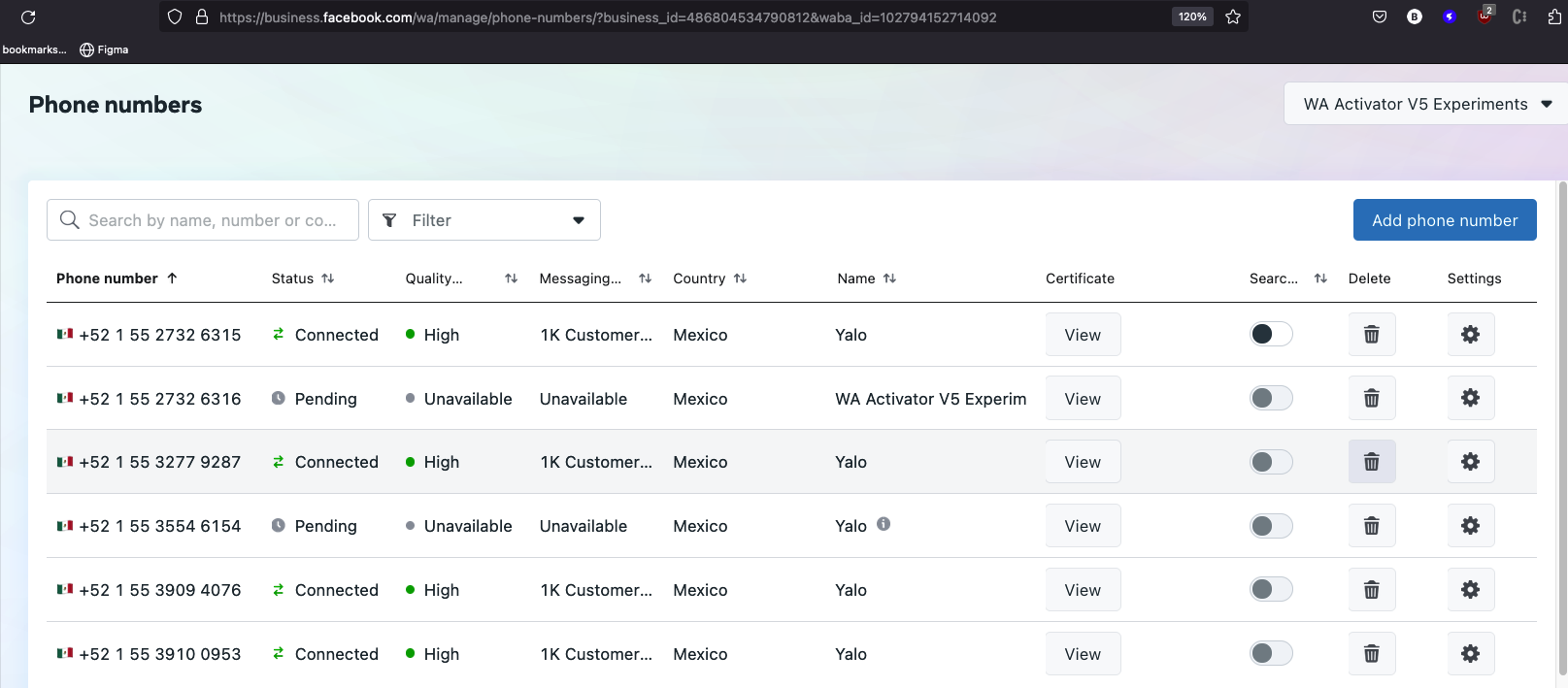The width and height of the screenshot is (1568, 688).
Task: Delete phone number +52 1 55 2732 6316
Action: click(1372, 398)
